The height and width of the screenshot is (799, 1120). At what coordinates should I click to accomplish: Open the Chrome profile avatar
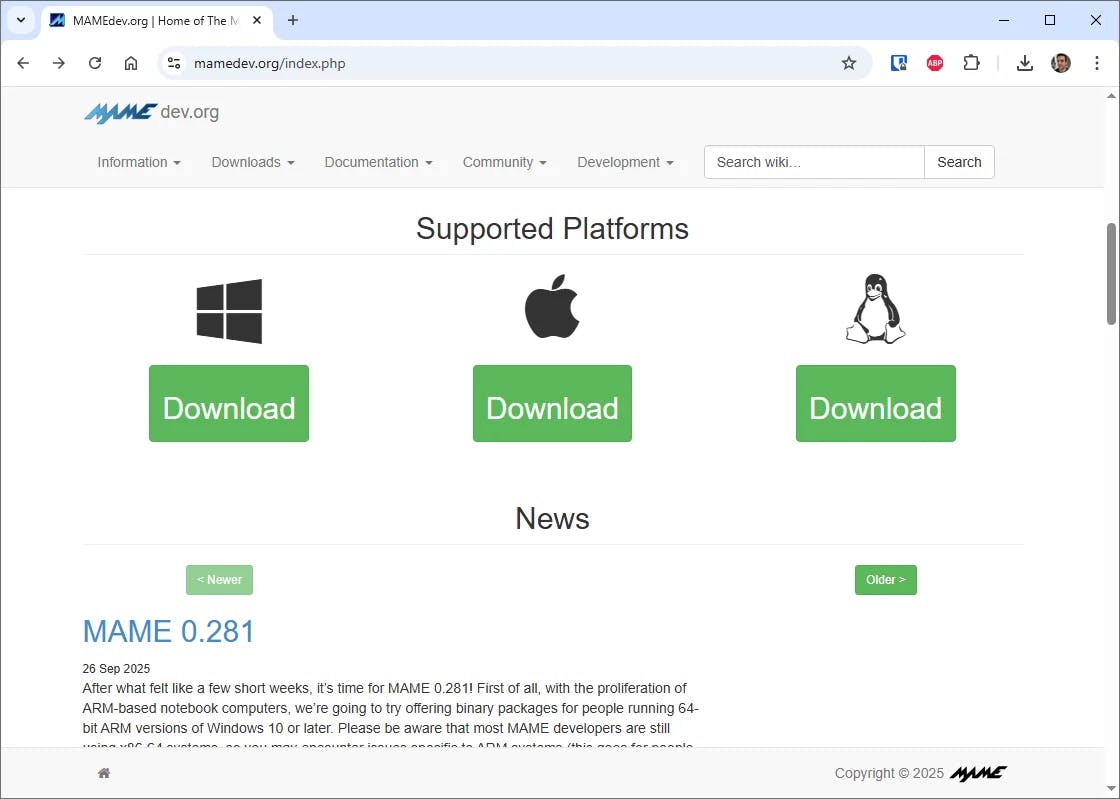click(1061, 64)
